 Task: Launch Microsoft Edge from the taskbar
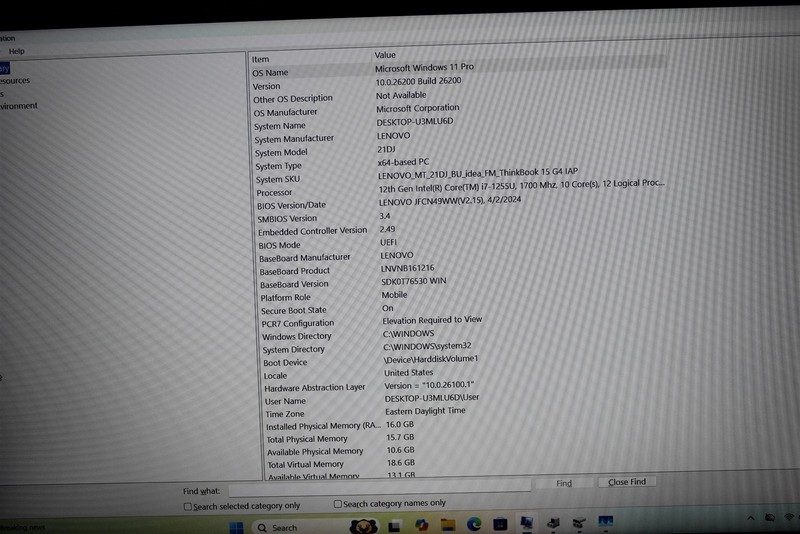pos(473,524)
